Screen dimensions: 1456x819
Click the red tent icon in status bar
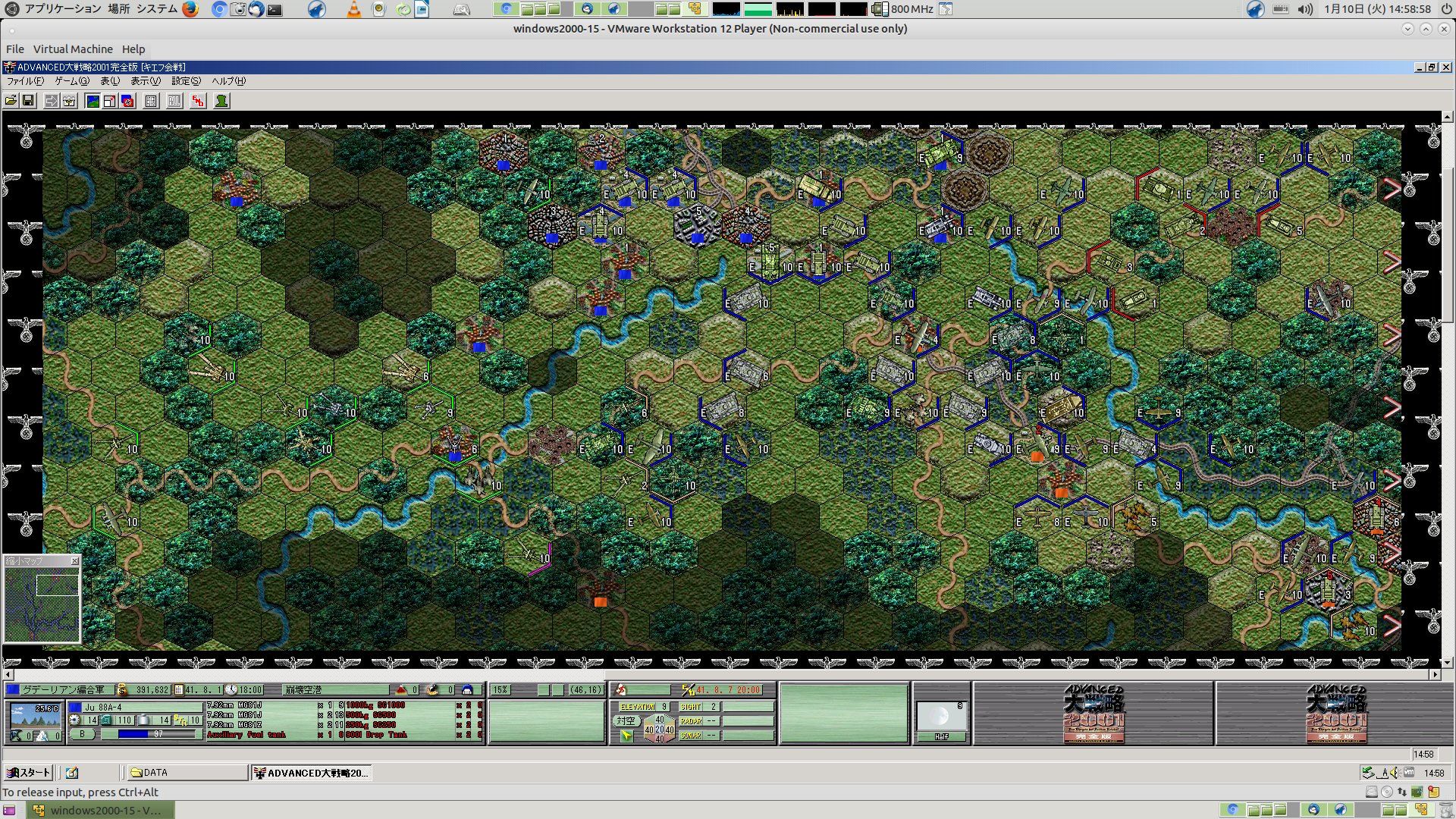coord(402,690)
